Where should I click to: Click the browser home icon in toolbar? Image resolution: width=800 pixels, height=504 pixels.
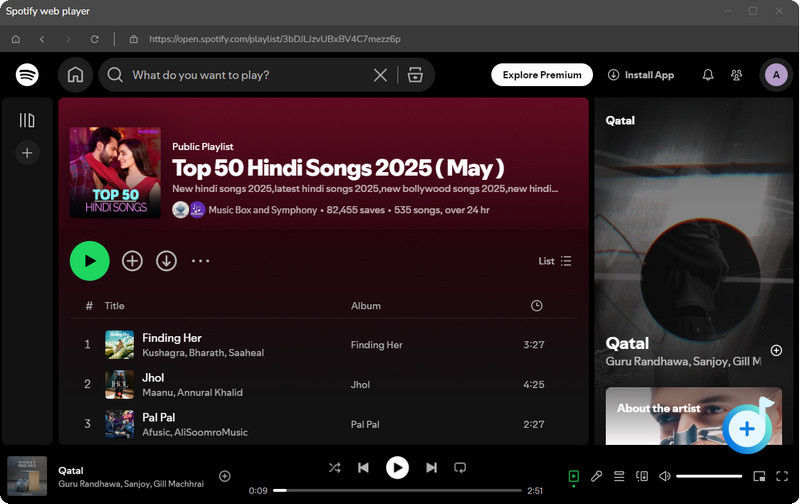[x=16, y=39]
